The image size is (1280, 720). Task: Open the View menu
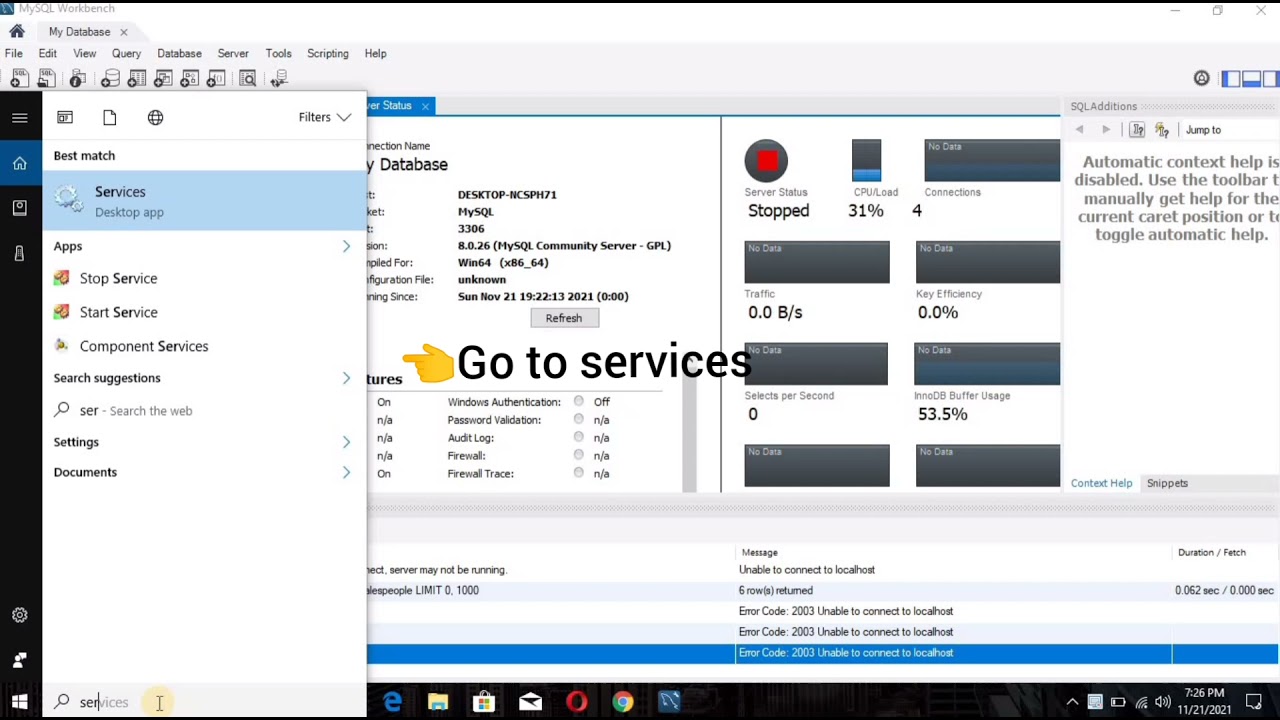[85, 53]
